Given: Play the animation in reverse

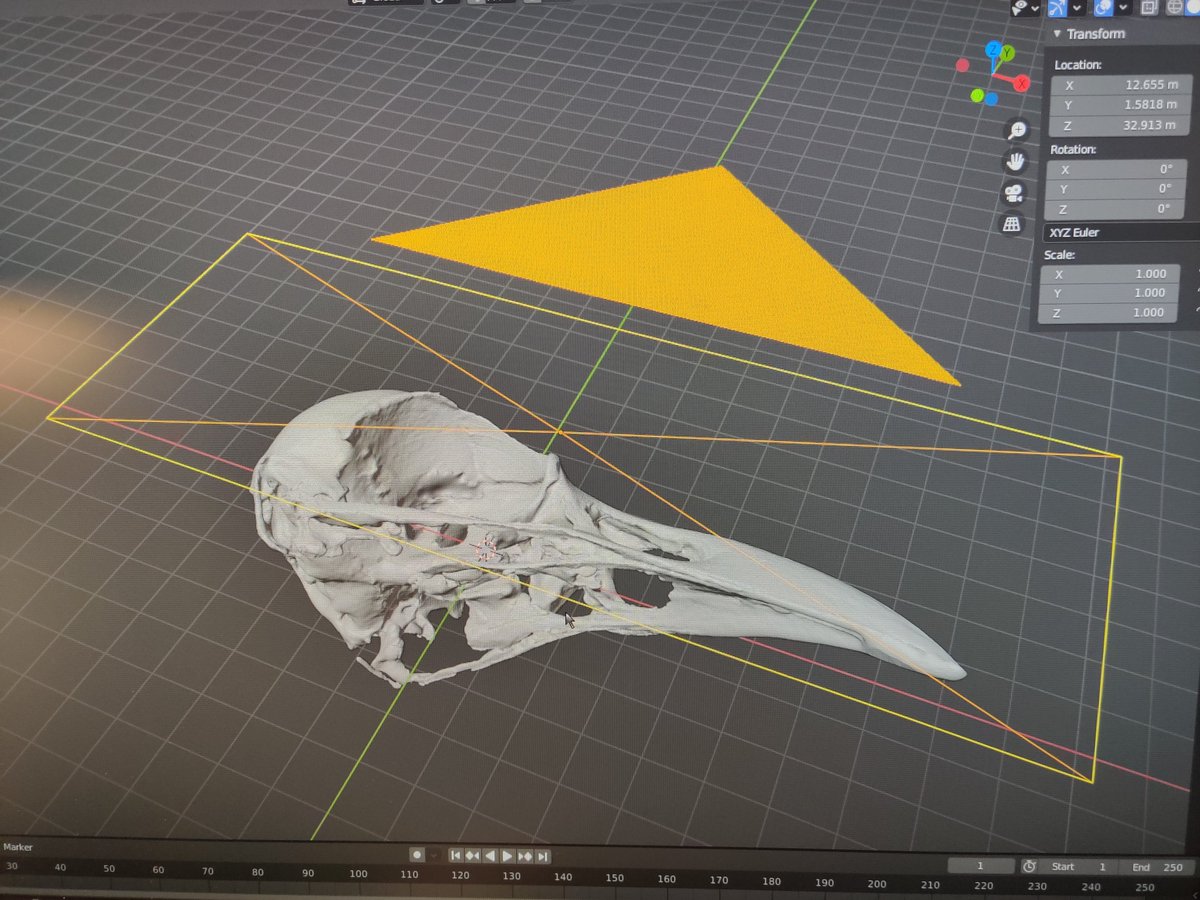Looking at the screenshot, I should coord(490,856).
